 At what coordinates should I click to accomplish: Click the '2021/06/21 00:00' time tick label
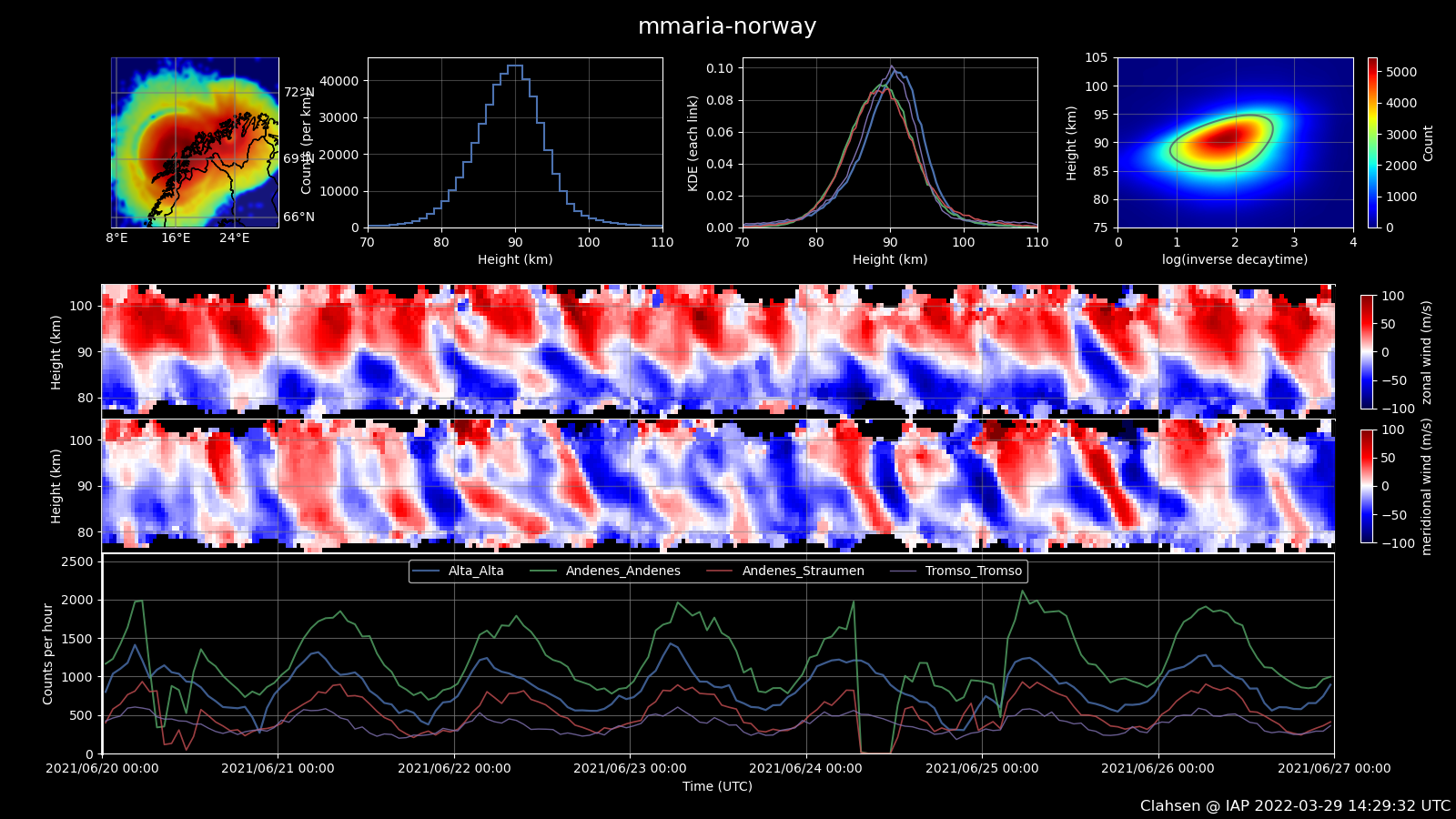tap(278, 768)
